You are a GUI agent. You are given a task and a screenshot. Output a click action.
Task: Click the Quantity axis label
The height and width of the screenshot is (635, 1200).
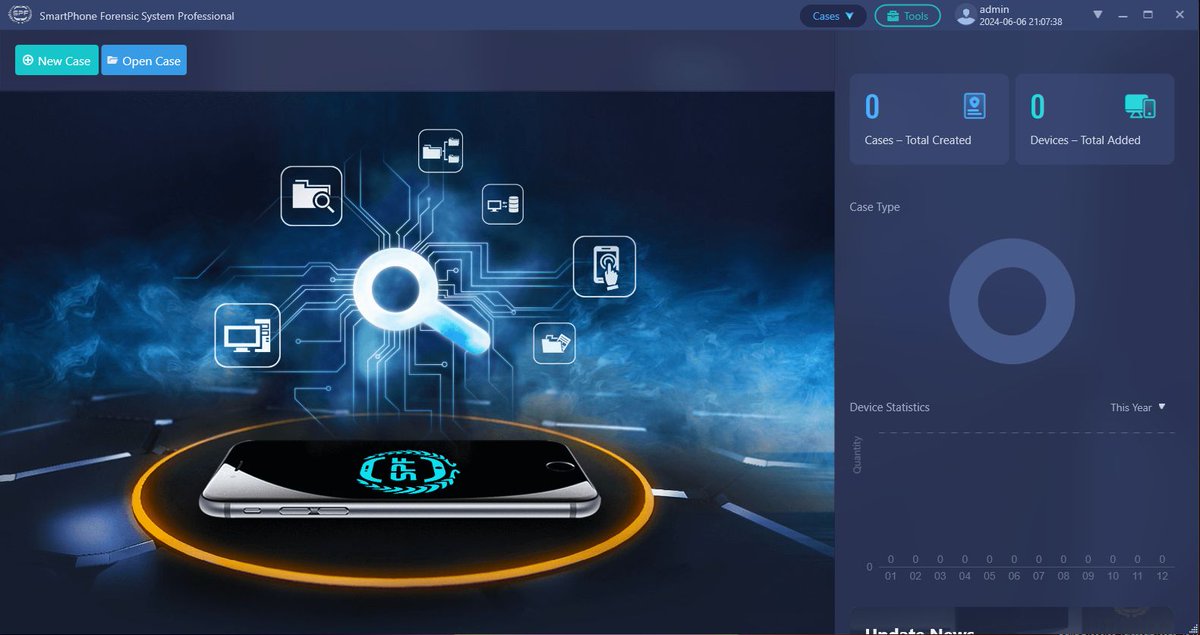point(857,455)
